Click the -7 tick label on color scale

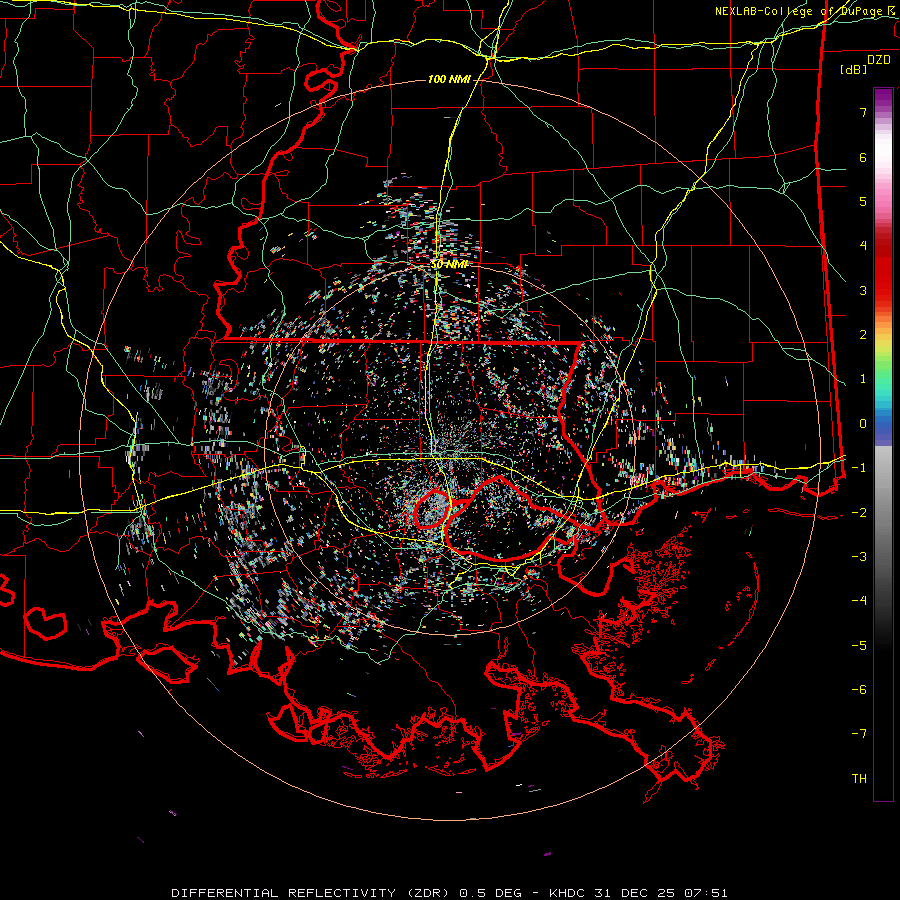(859, 734)
